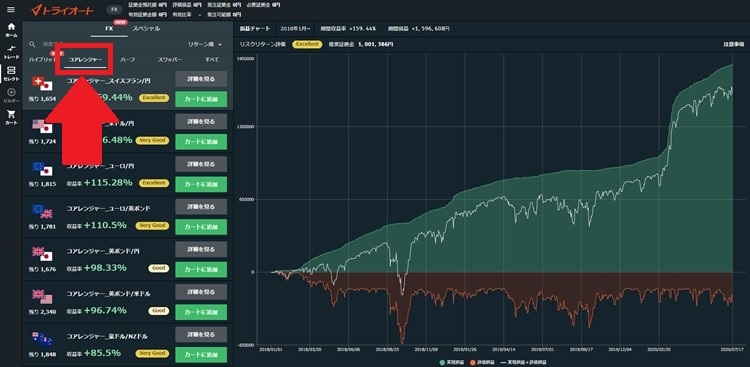This screenshot has height=367, width=750.
Task: Click euro/yen flag icon
Action: [x=42, y=168]
